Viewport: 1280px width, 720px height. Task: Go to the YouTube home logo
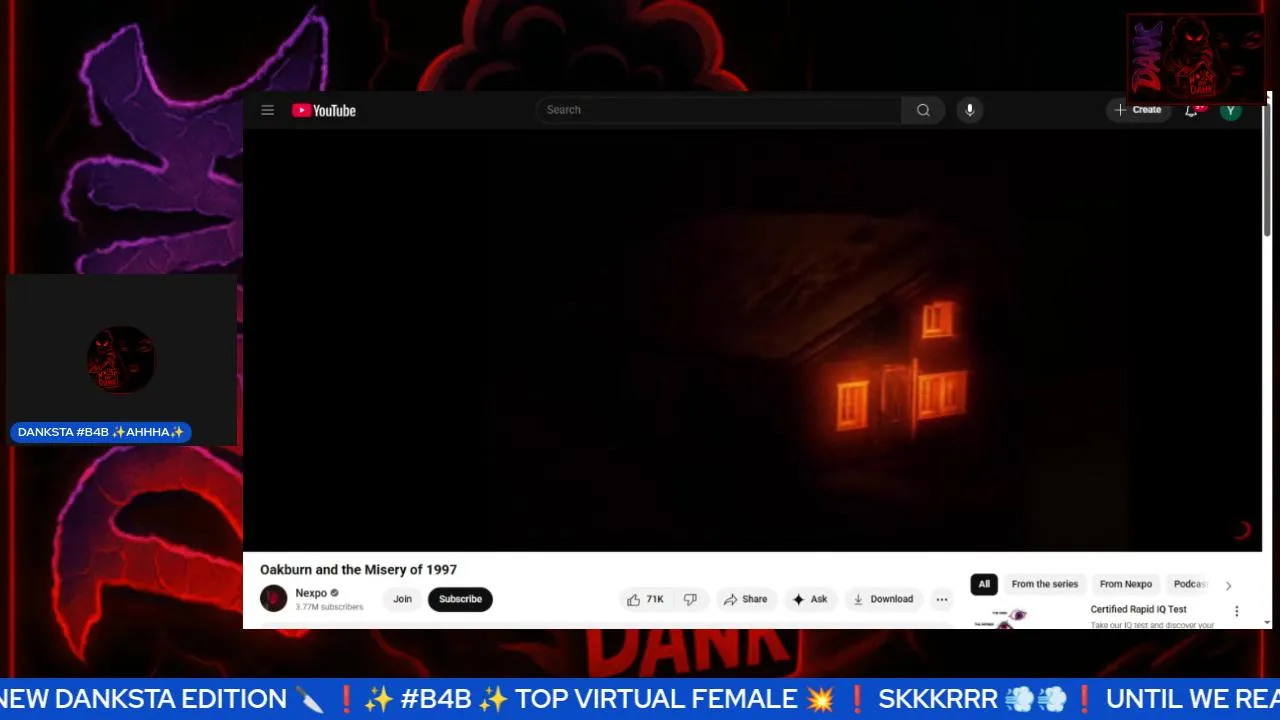(x=324, y=110)
